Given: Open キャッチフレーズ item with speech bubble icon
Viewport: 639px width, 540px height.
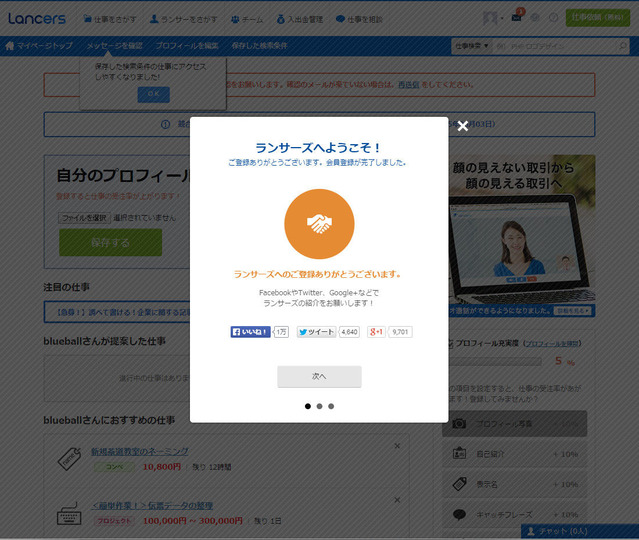Looking at the screenshot, I should [515, 514].
